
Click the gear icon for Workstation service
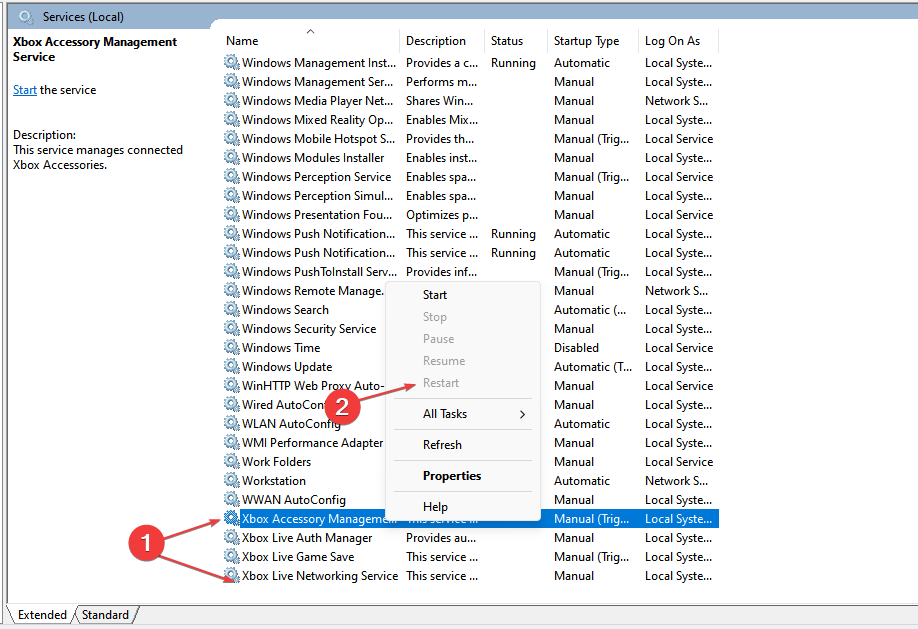point(232,480)
